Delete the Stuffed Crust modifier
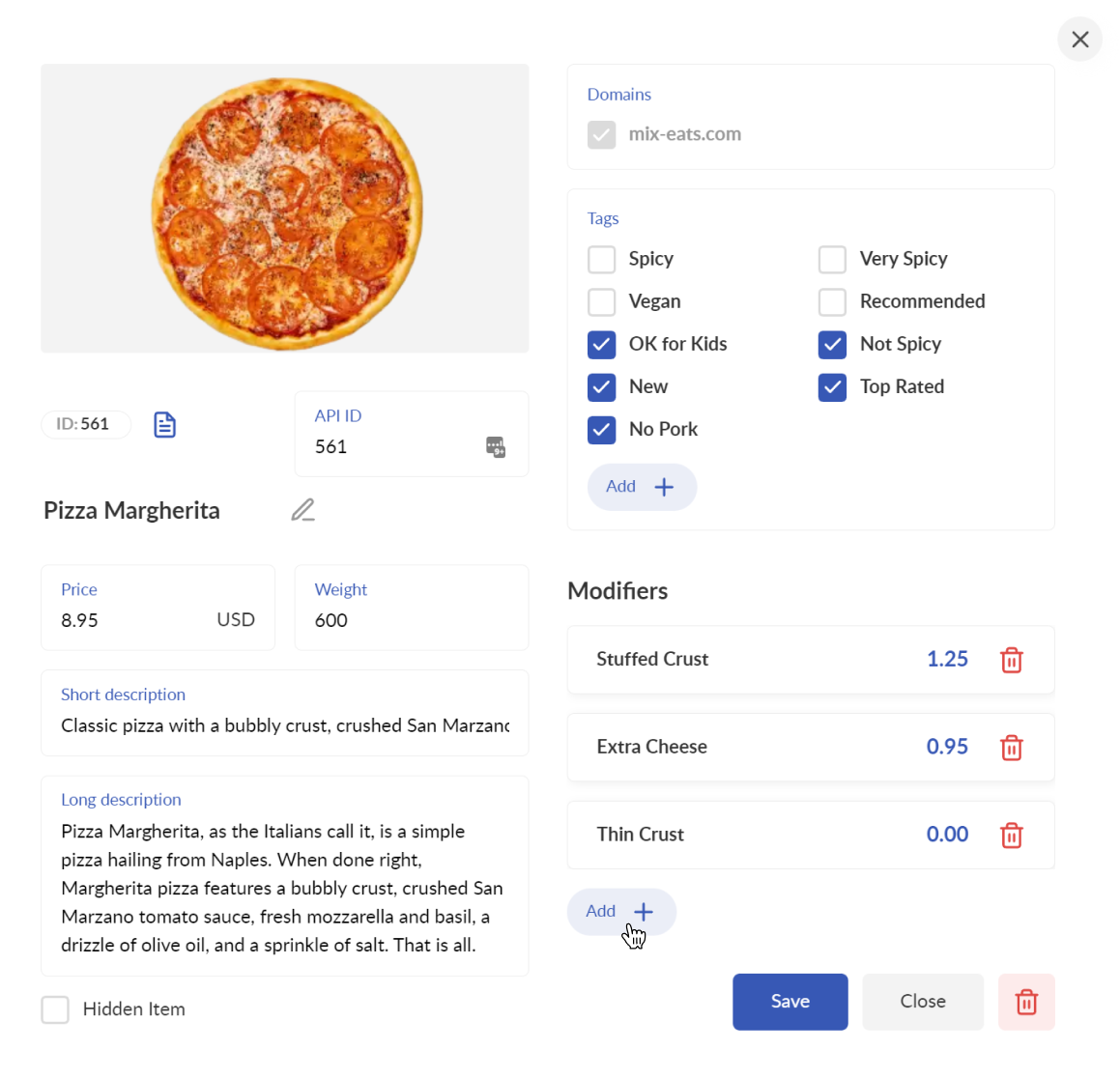 pyautogui.click(x=1012, y=660)
